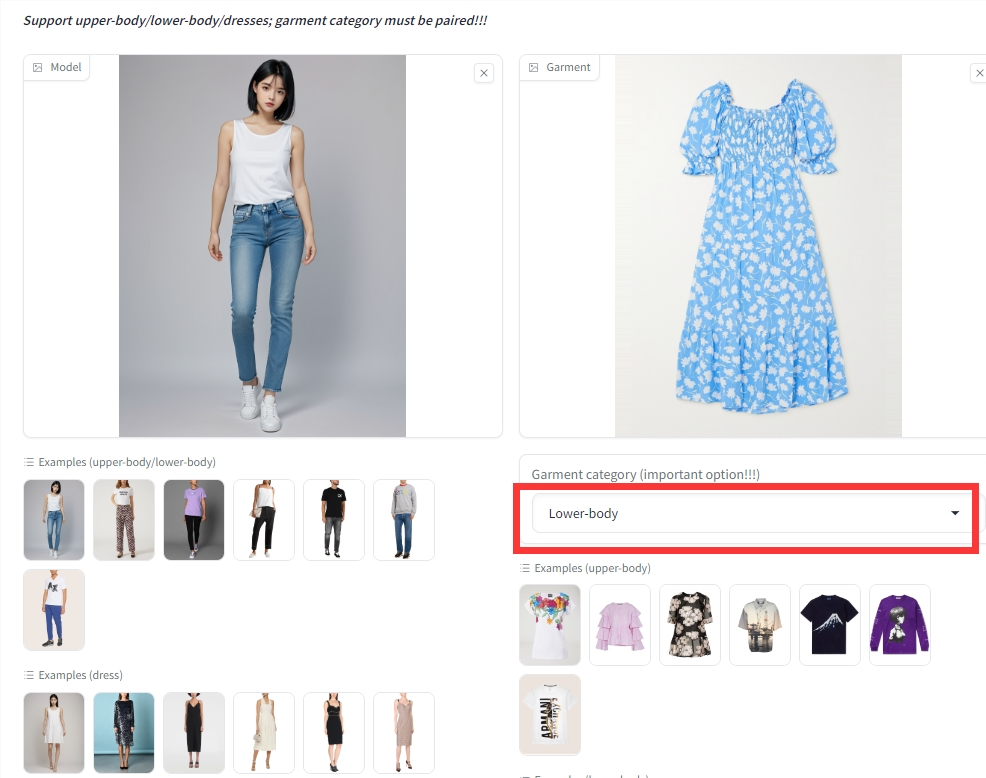Click the blue floral dress garment image
This screenshot has height=778, width=986.
(758, 246)
